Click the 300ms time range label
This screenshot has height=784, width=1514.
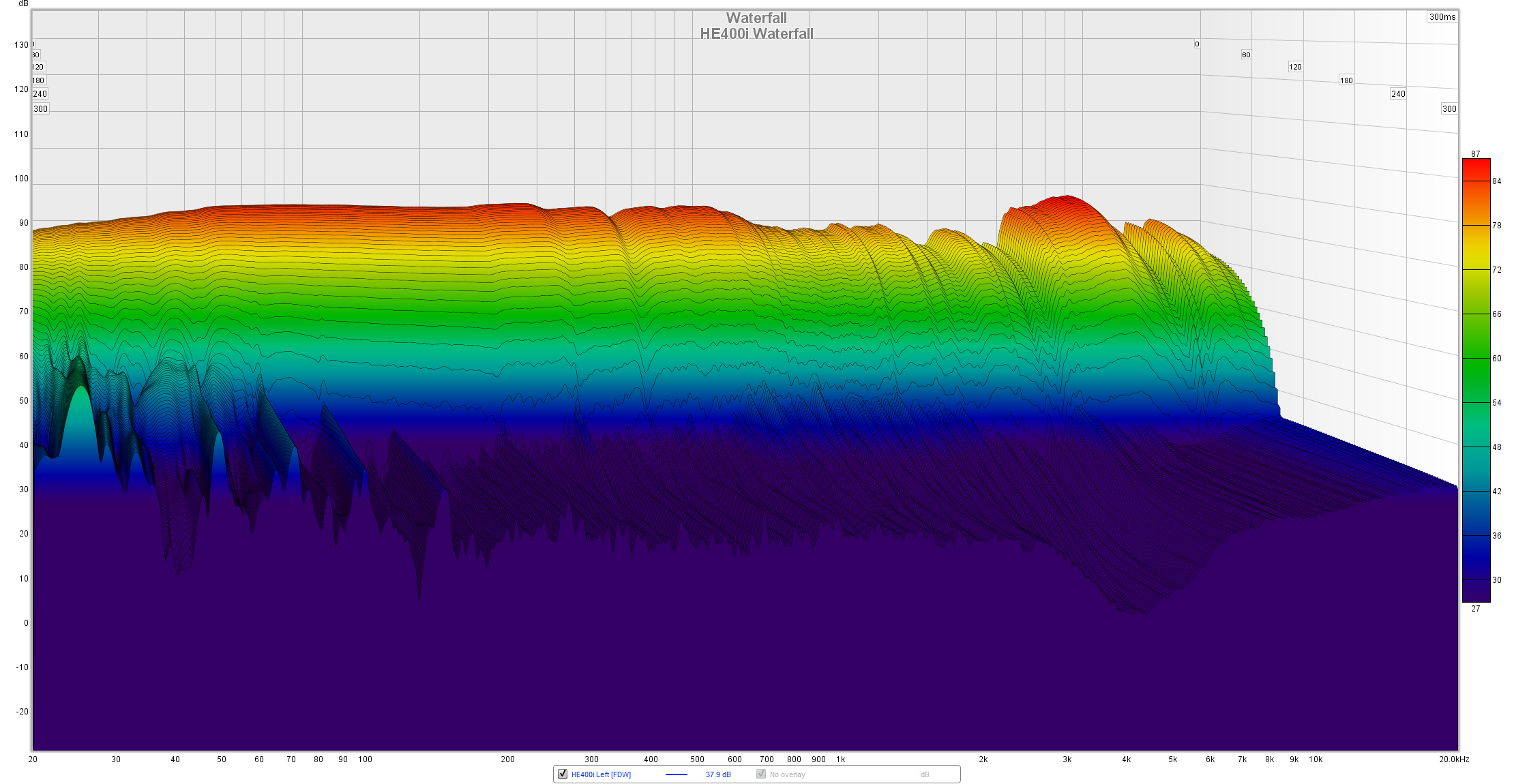pos(1442,17)
